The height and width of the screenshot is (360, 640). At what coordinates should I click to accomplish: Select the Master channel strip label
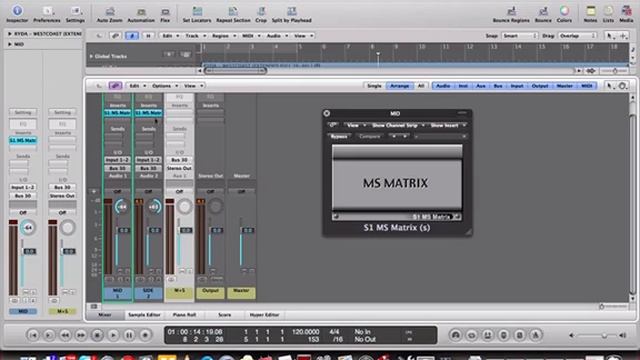pos(241,293)
